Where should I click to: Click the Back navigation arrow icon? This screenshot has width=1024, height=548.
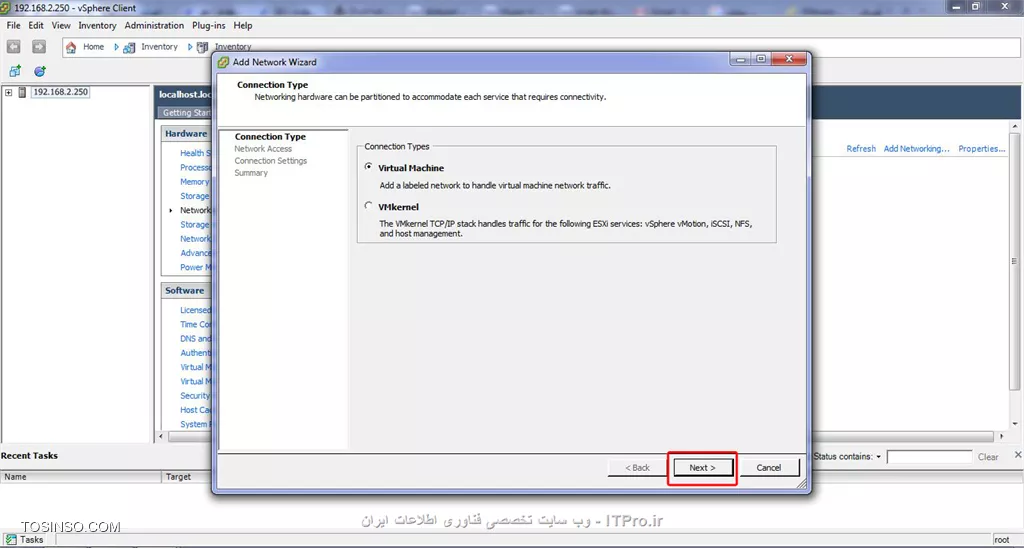[14, 46]
